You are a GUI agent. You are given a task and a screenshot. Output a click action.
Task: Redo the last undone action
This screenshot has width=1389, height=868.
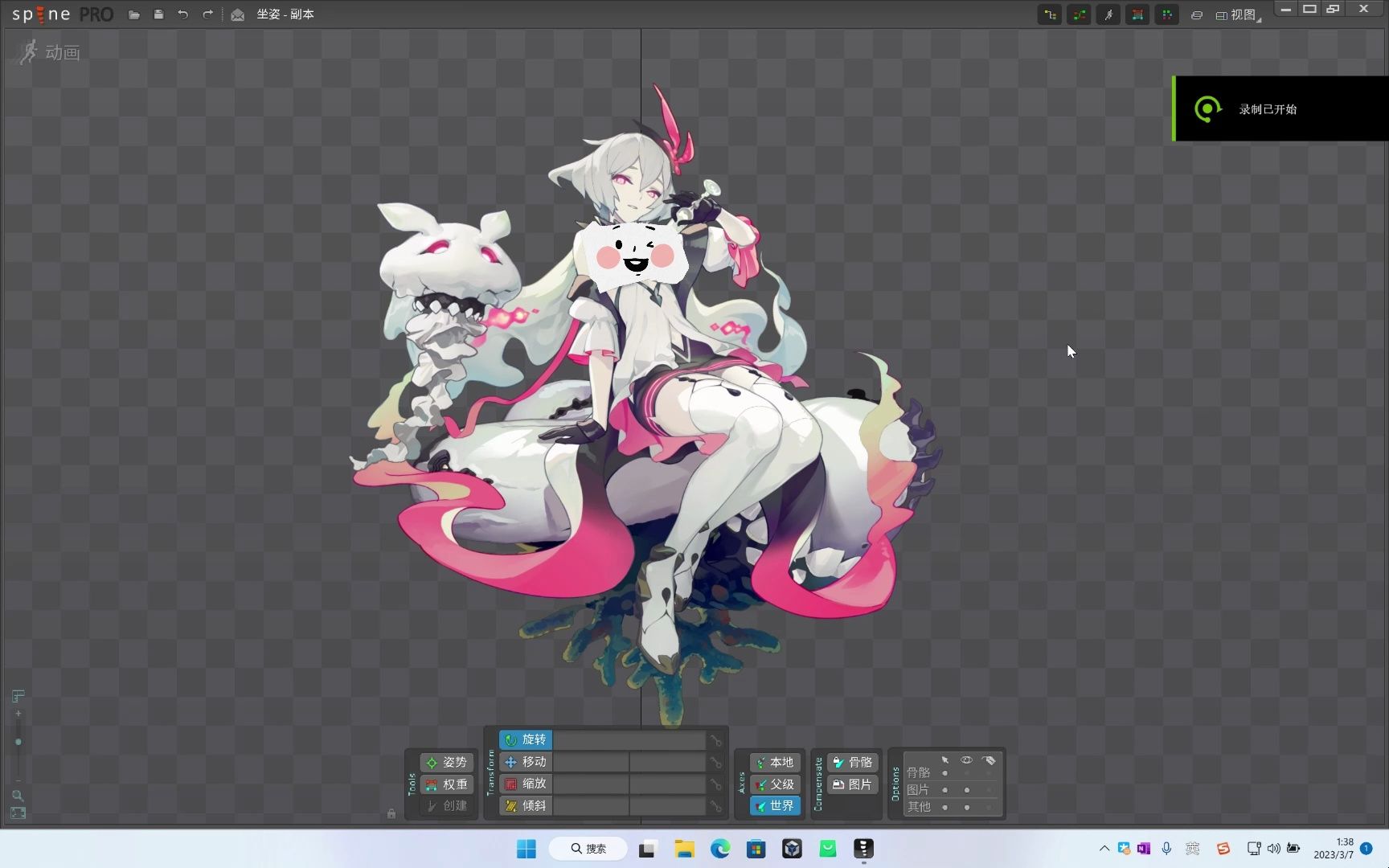tap(207, 14)
